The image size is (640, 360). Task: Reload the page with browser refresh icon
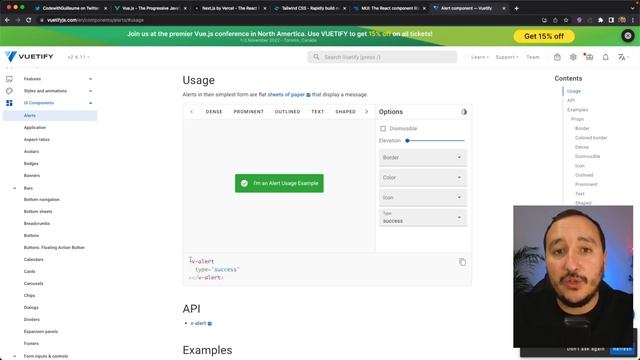(29, 20)
